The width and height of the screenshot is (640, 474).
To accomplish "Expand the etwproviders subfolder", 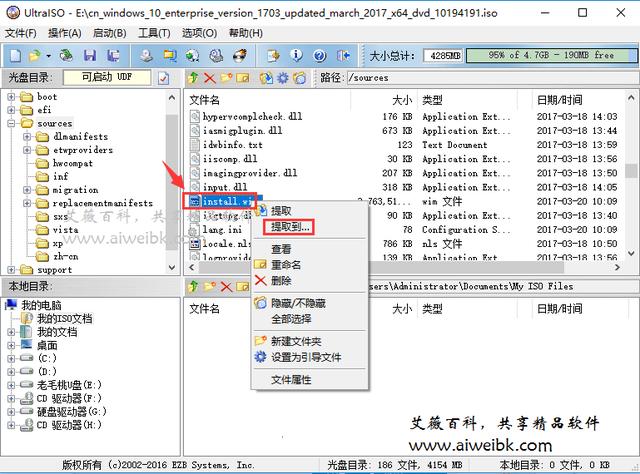I will [x=27, y=150].
